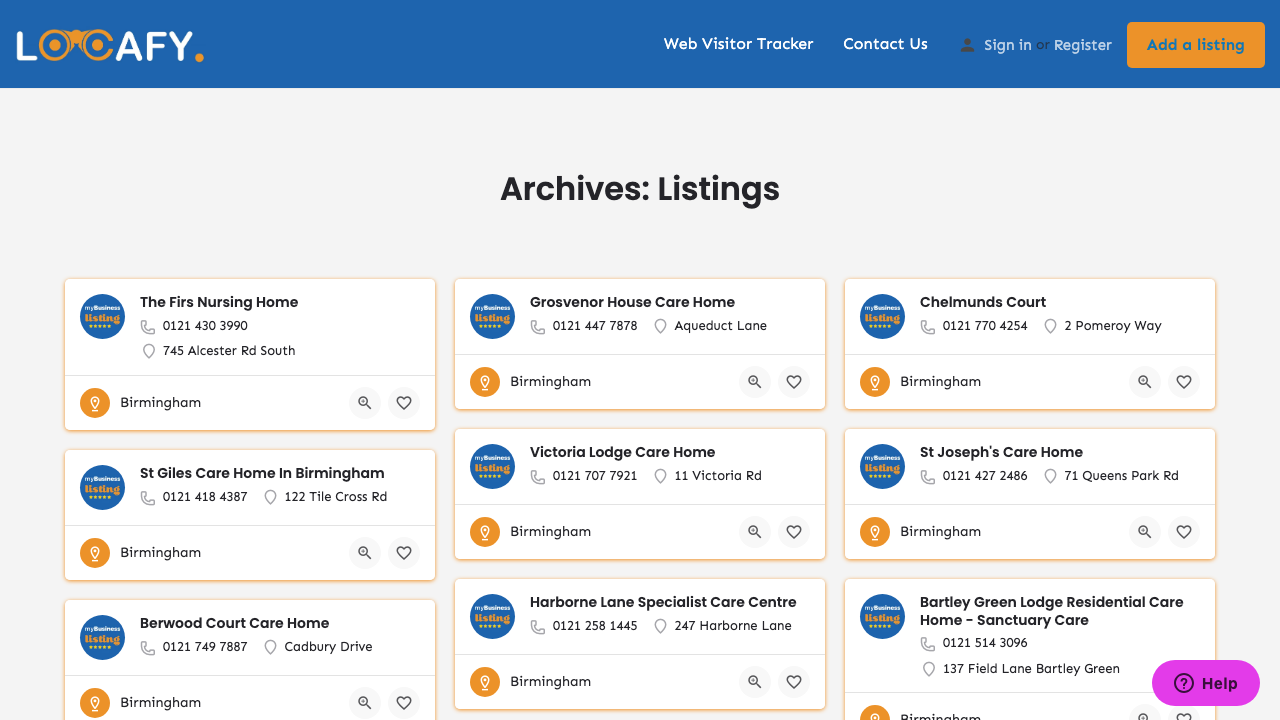The height and width of the screenshot is (720, 1280).
Task: Click the Register link
Action: (1083, 44)
